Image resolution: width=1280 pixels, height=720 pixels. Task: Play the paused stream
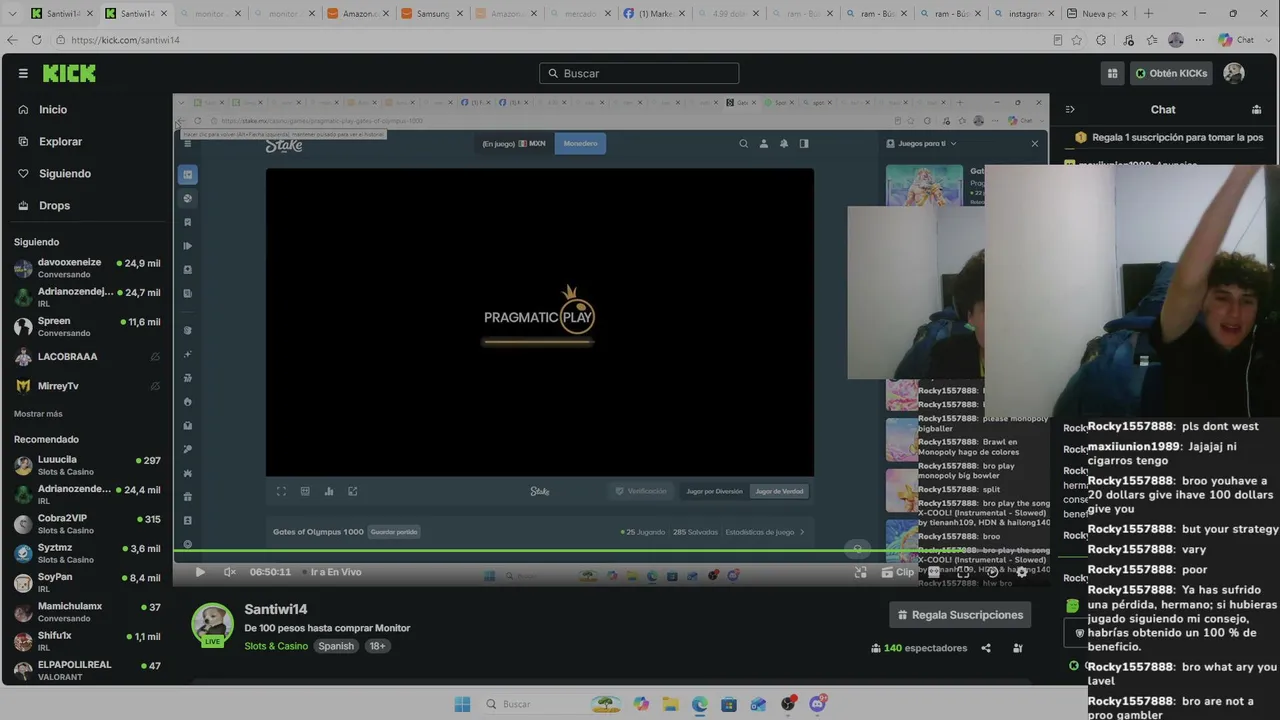pos(200,572)
